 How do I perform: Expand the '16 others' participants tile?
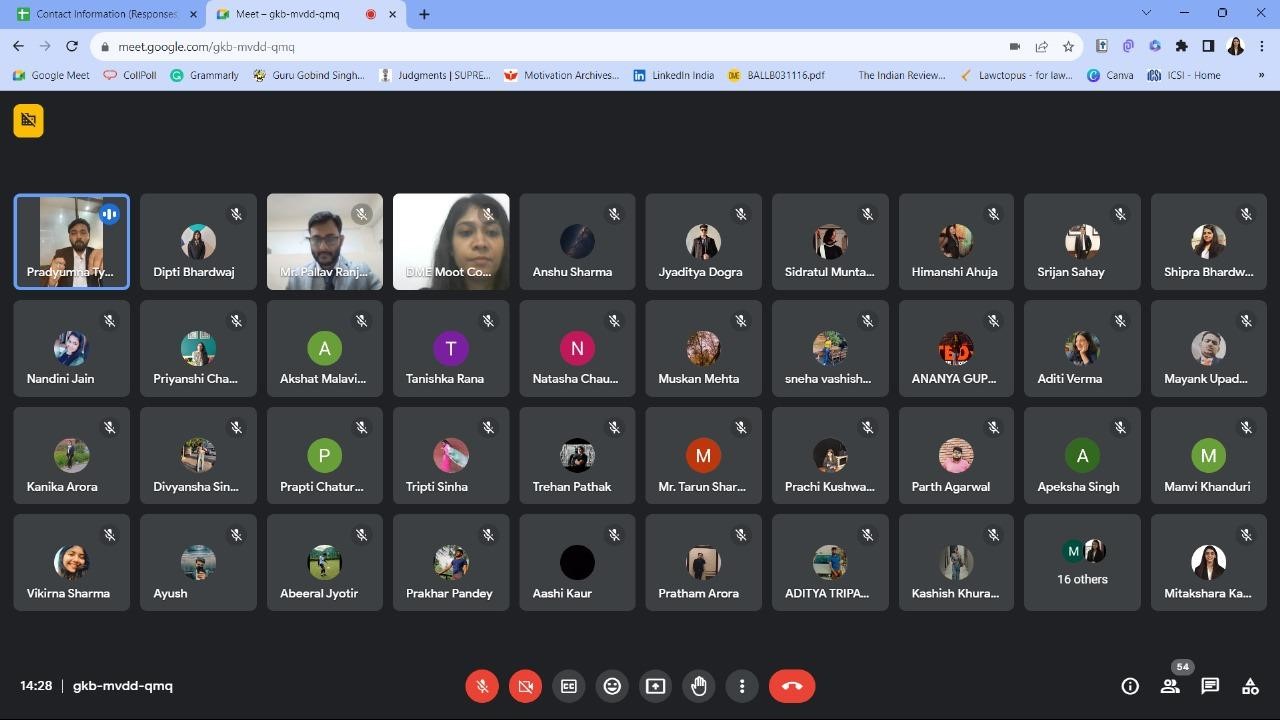pos(1082,563)
